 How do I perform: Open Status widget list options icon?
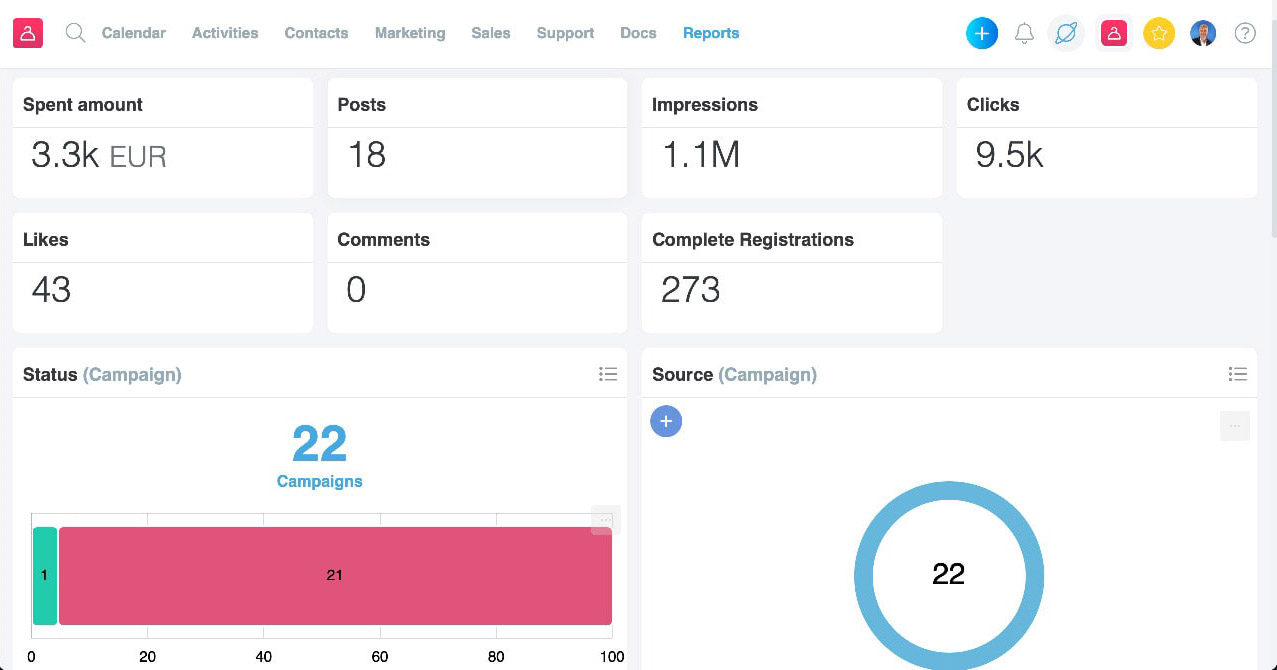point(607,374)
